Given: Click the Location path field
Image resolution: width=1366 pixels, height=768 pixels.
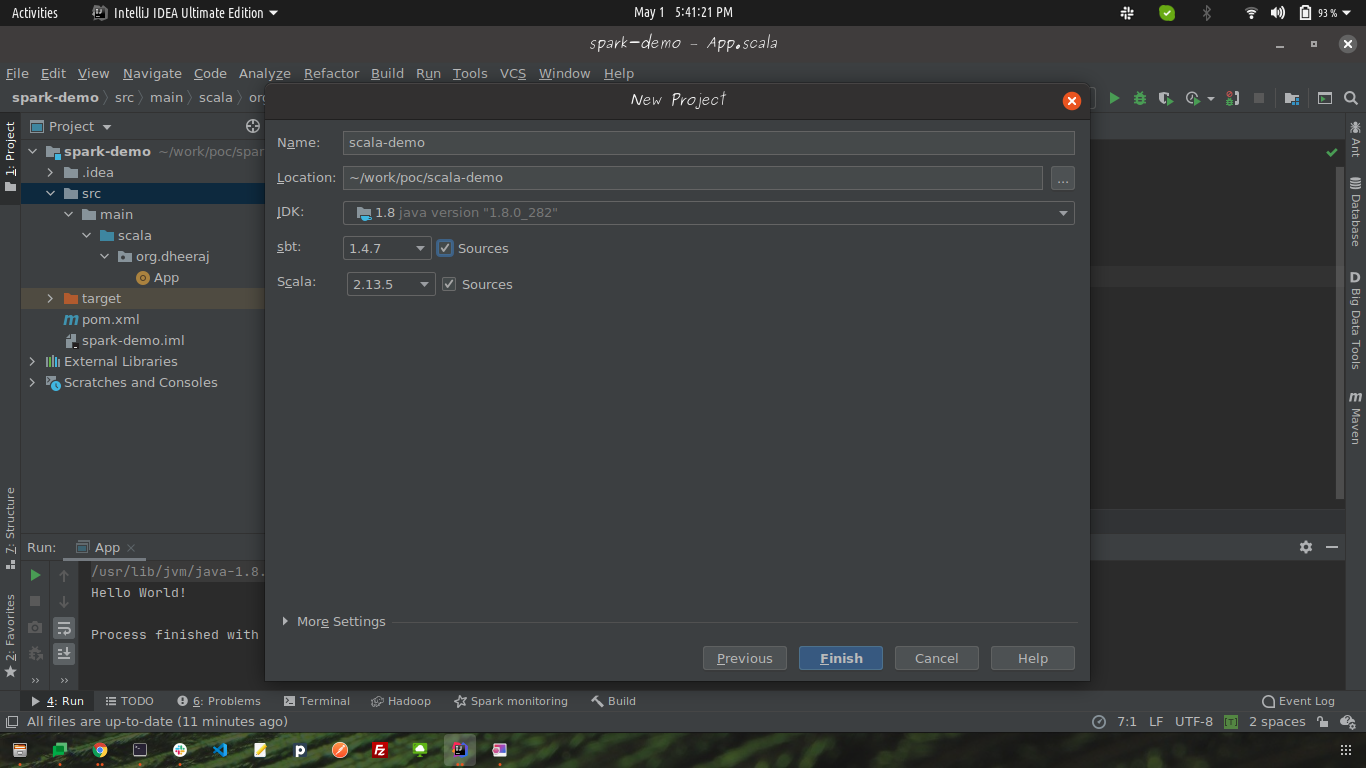Looking at the screenshot, I should 693,178.
